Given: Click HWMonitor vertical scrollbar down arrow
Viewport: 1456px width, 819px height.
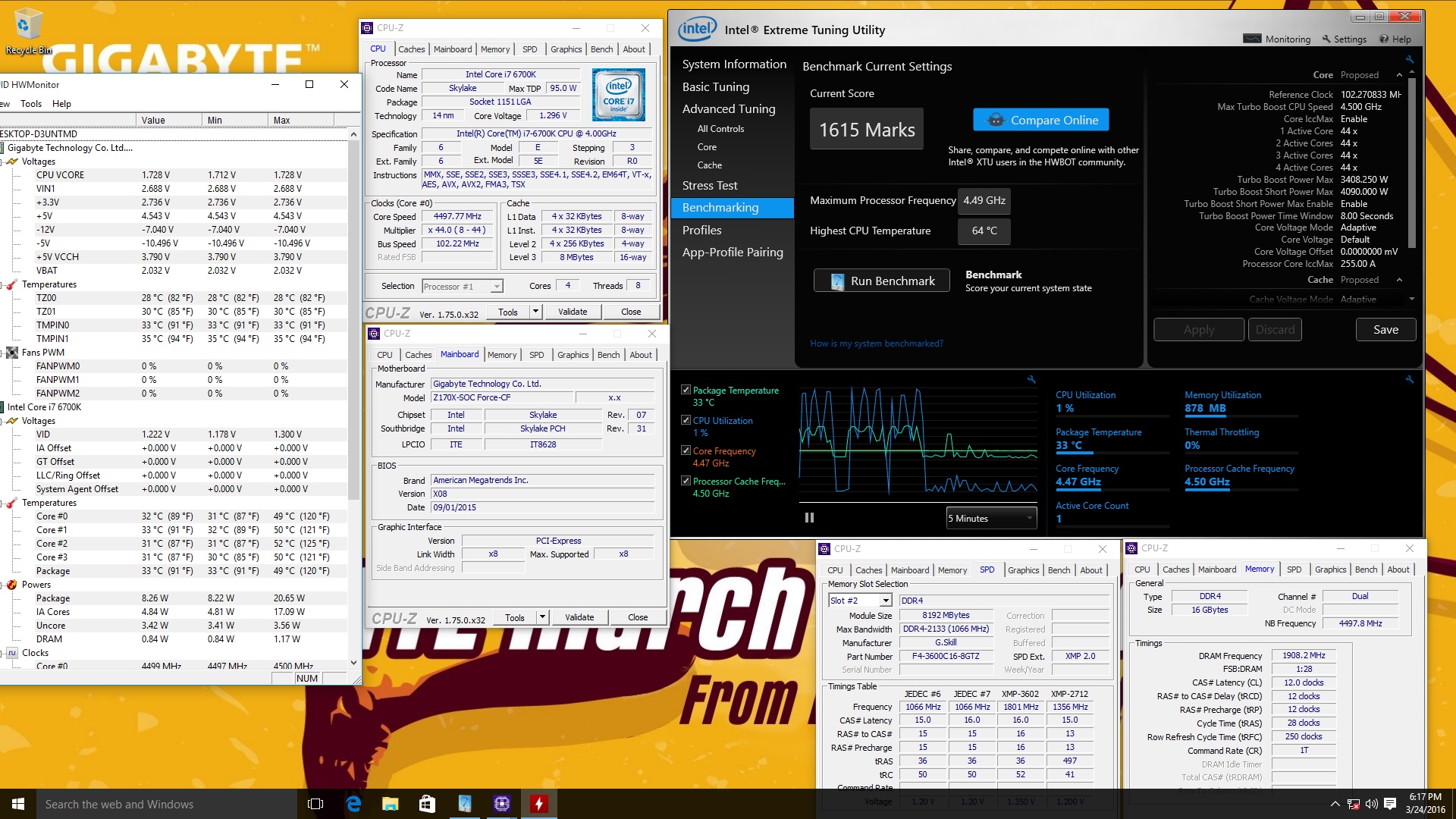Looking at the screenshot, I should coord(353,663).
